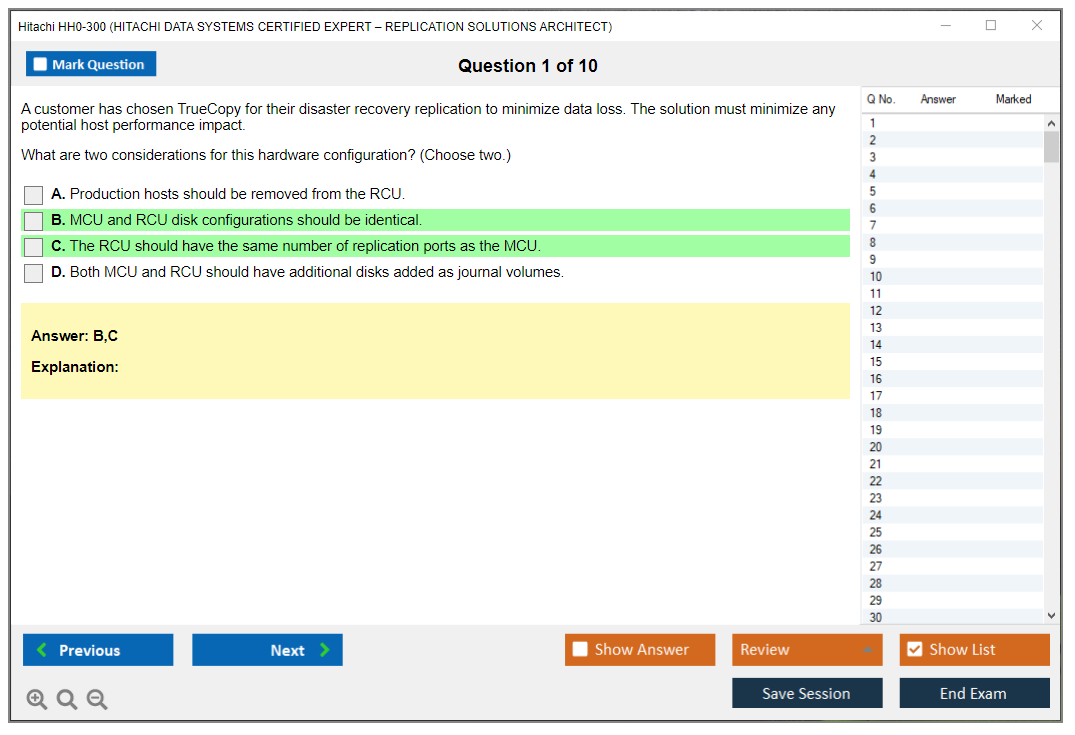Tick answer option D checkbox
The width and height of the screenshot is (1075, 735).
click(x=34, y=273)
